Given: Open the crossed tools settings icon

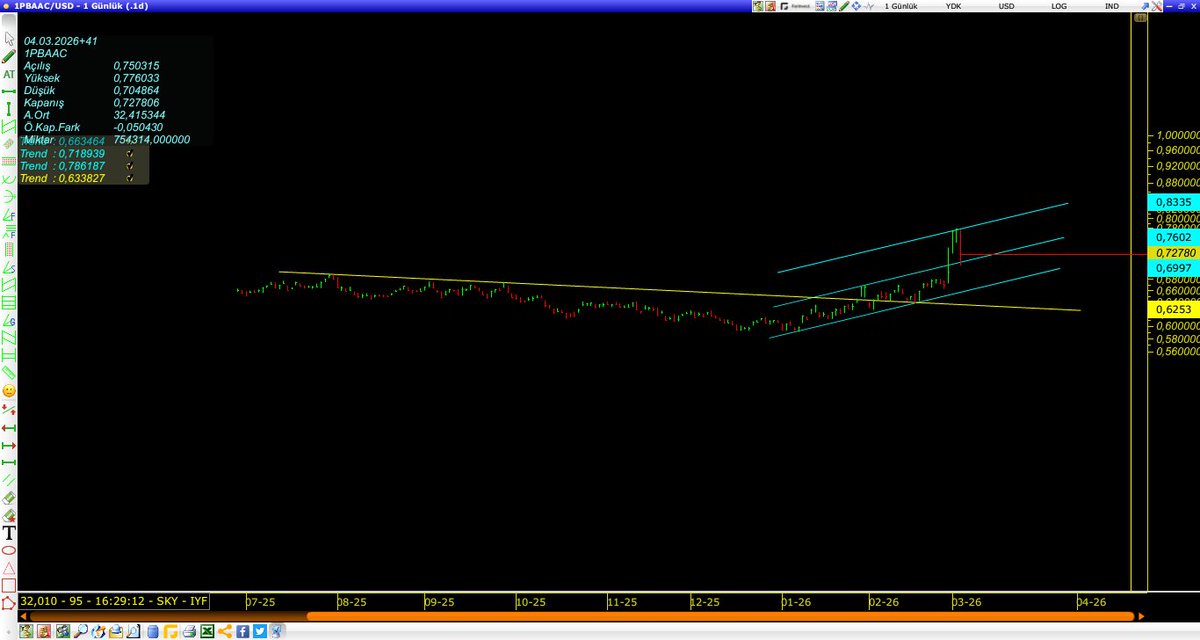Looking at the screenshot, I should click(1157, 6).
